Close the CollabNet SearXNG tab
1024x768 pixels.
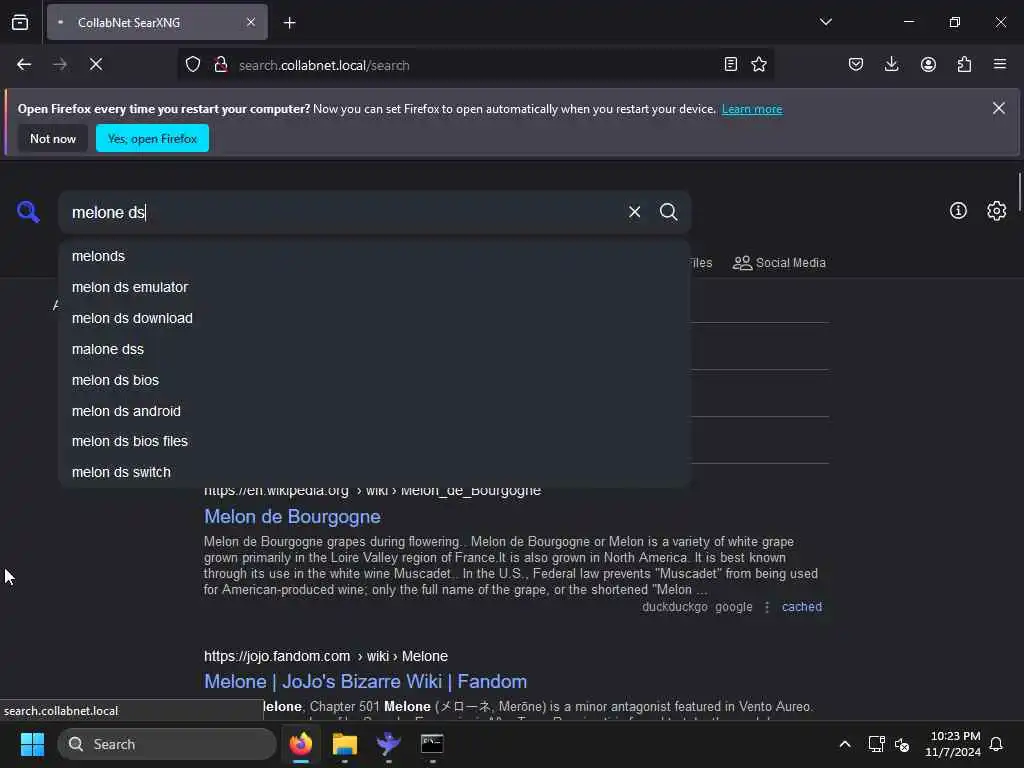pyautogui.click(x=251, y=22)
